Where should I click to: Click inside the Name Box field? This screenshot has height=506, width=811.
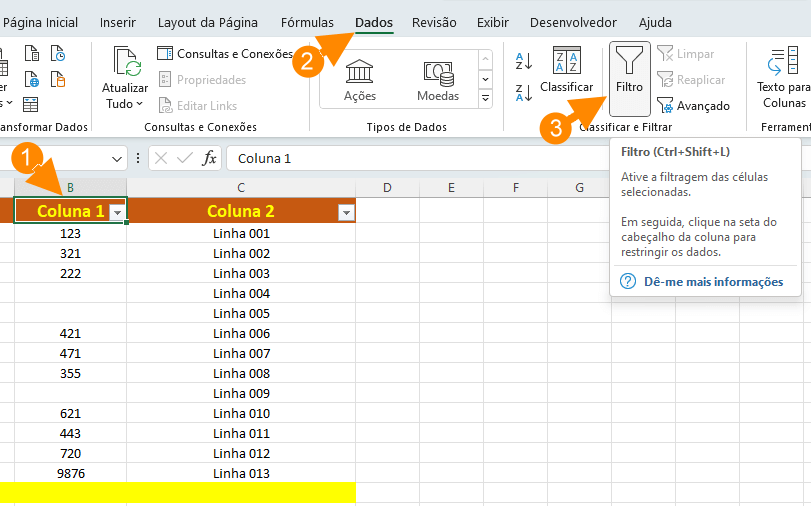click(x=54, y=158)
